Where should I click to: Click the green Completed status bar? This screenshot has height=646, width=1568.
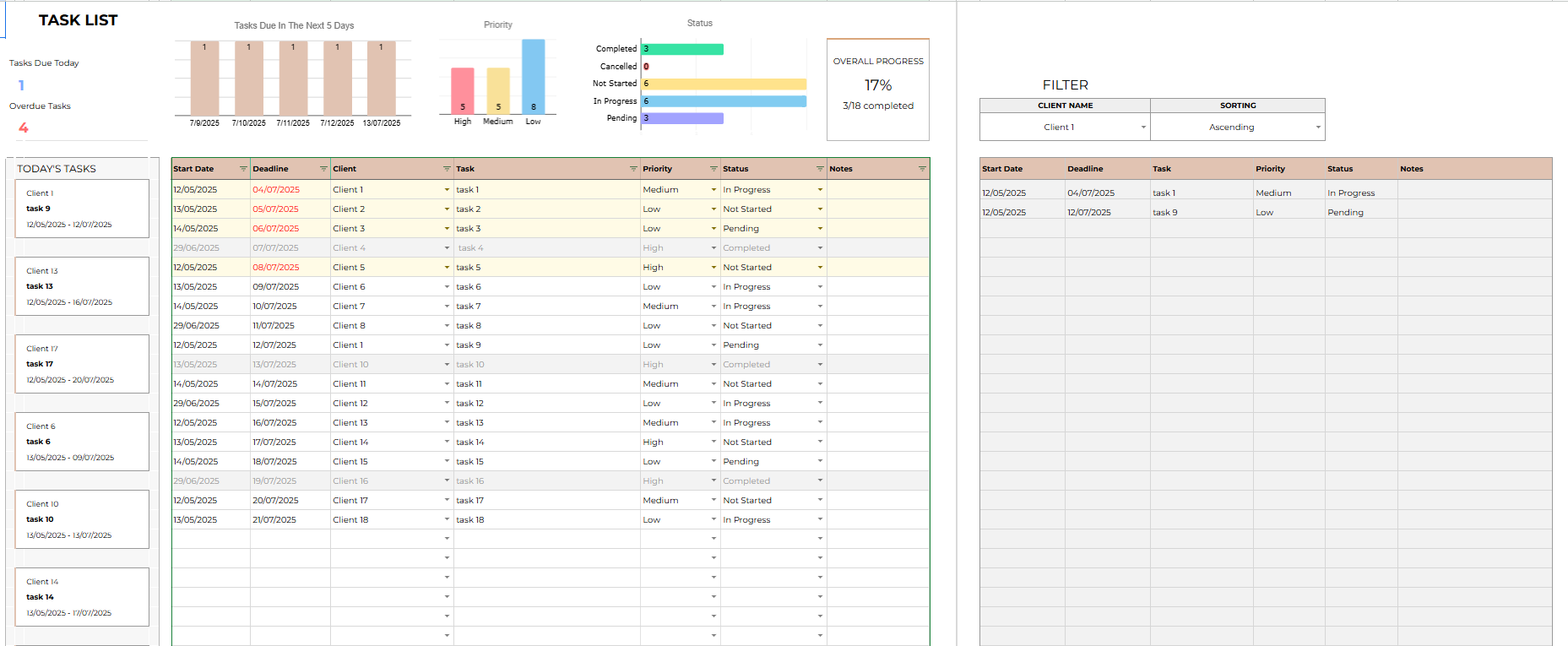pyautogui.click(x=683, y=49)
